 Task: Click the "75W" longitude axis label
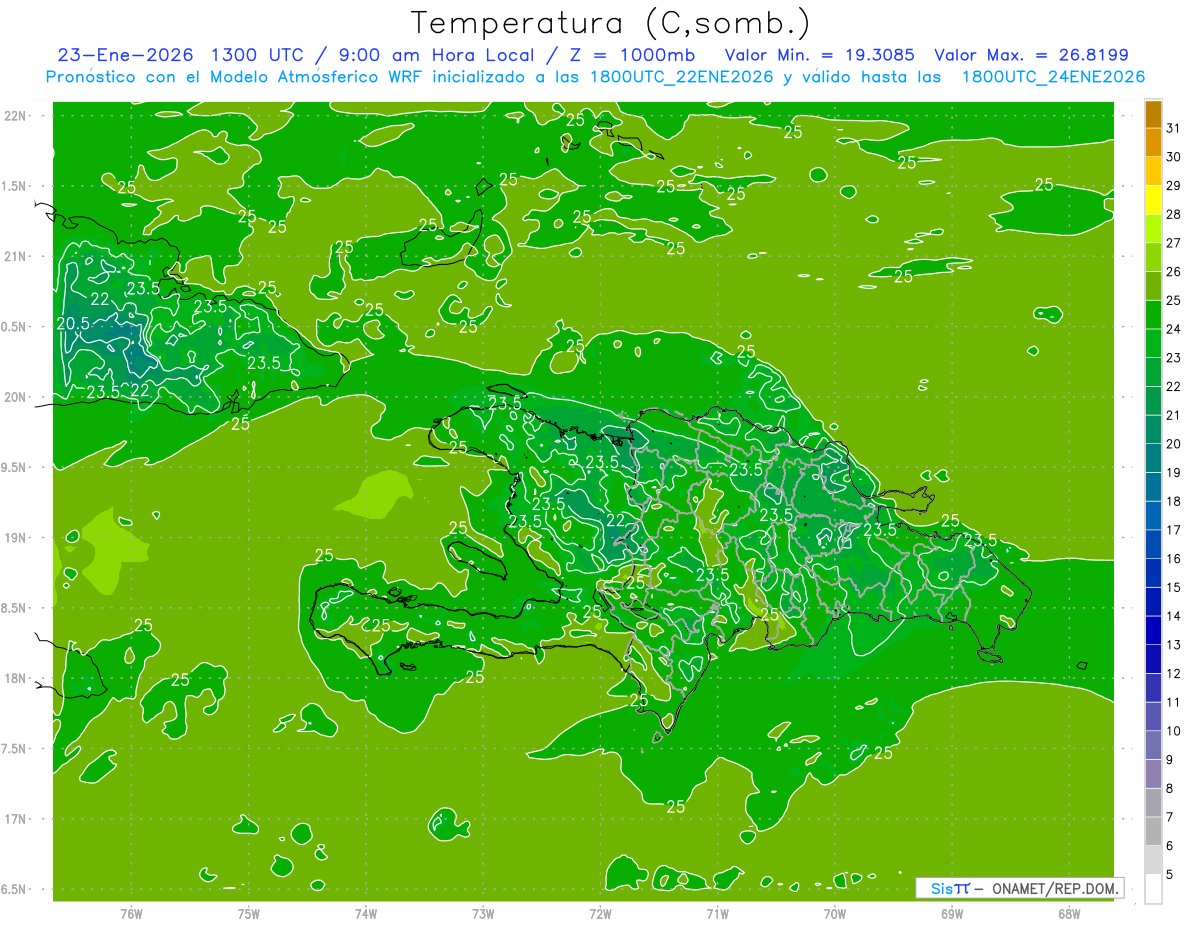pyautogui.click(x=249, y=913)
